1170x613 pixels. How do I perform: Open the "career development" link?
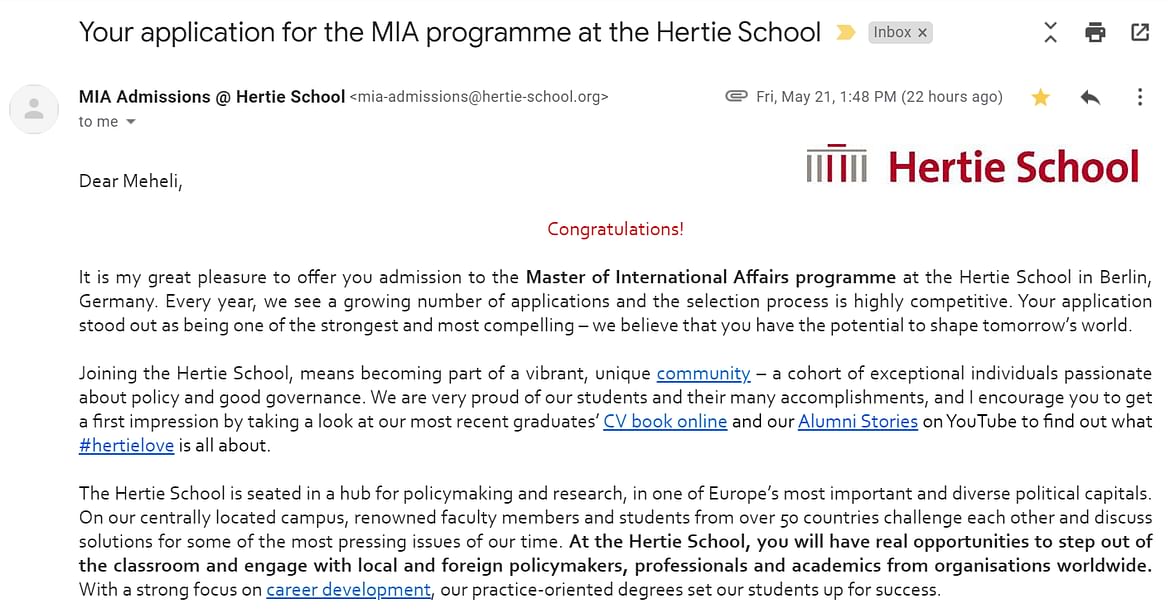pos(348,590)
